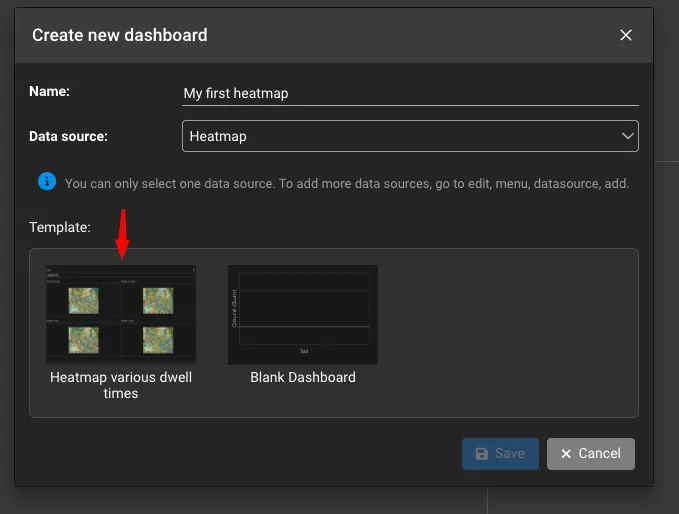Click the one data source info message
The width and height of the screenshot is (679, 514).
pyautogui.click(x=347, y=184)
